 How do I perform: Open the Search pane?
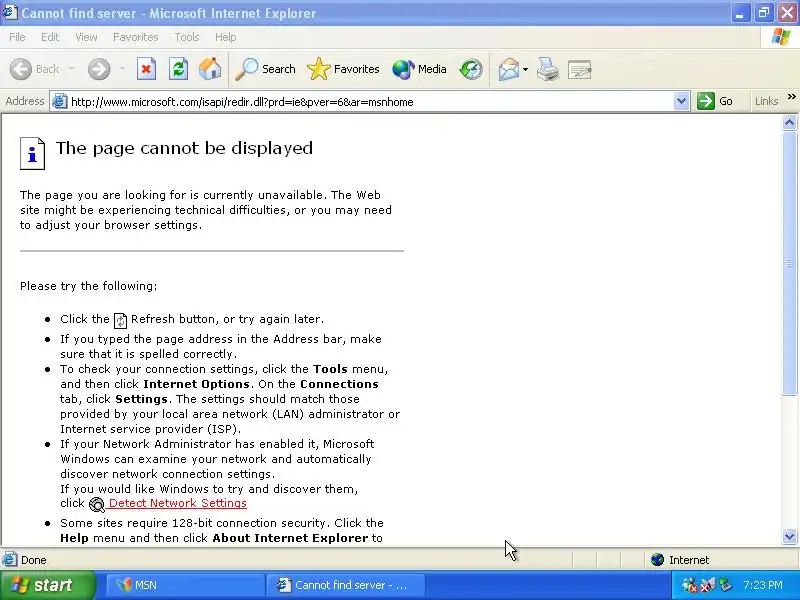point(265,69)
